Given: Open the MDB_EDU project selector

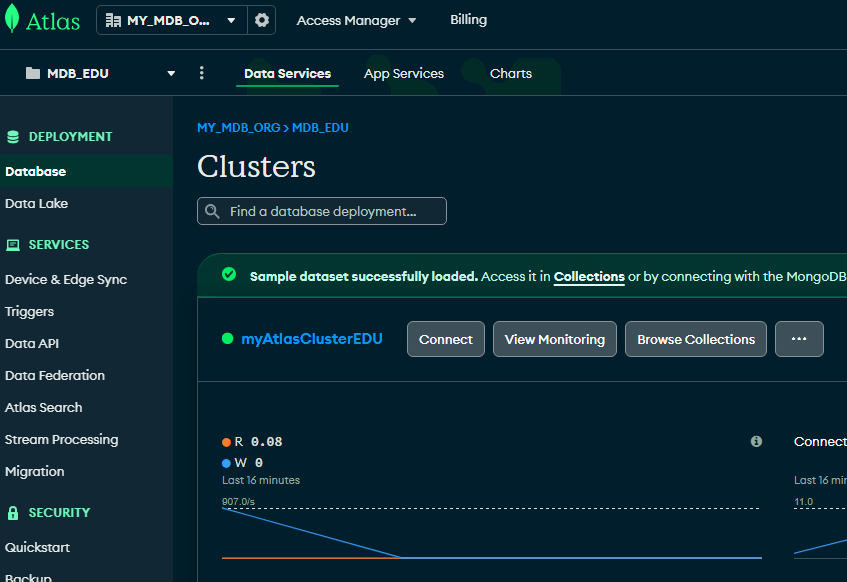Looking at the screenshot, I should (100, 73).
